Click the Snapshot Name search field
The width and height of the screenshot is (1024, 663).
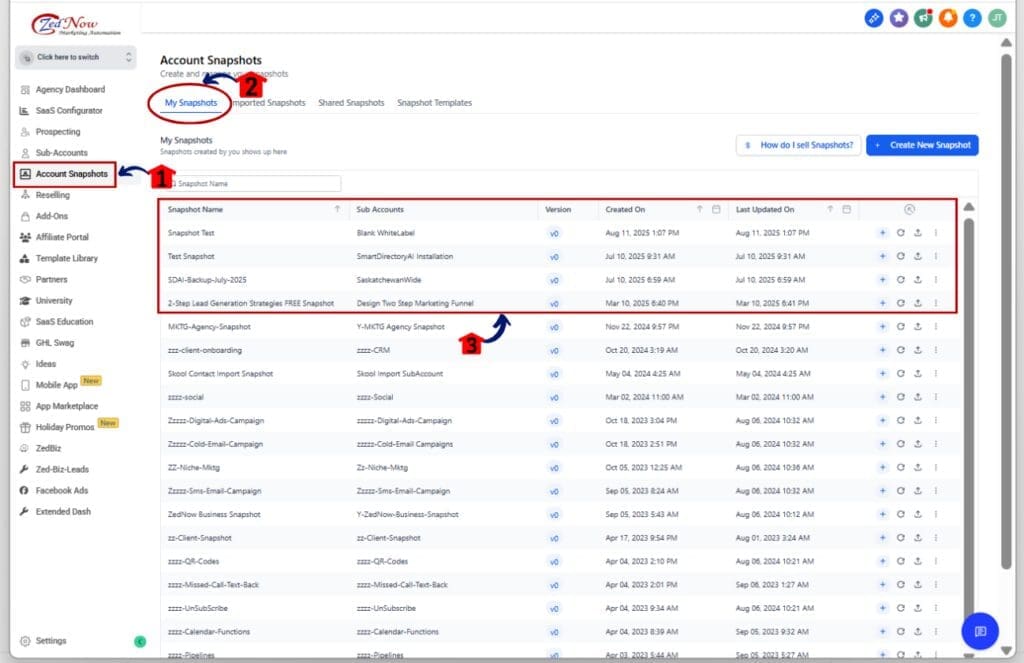coord(255,183)
